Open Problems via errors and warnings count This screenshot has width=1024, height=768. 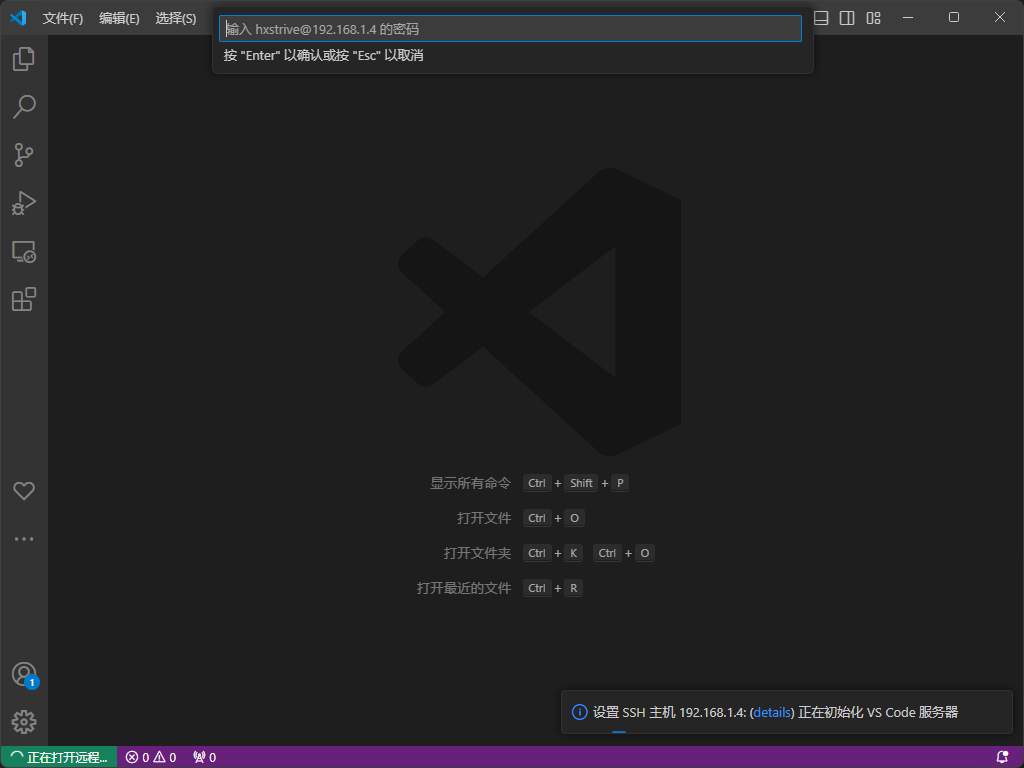coord(151,757)
